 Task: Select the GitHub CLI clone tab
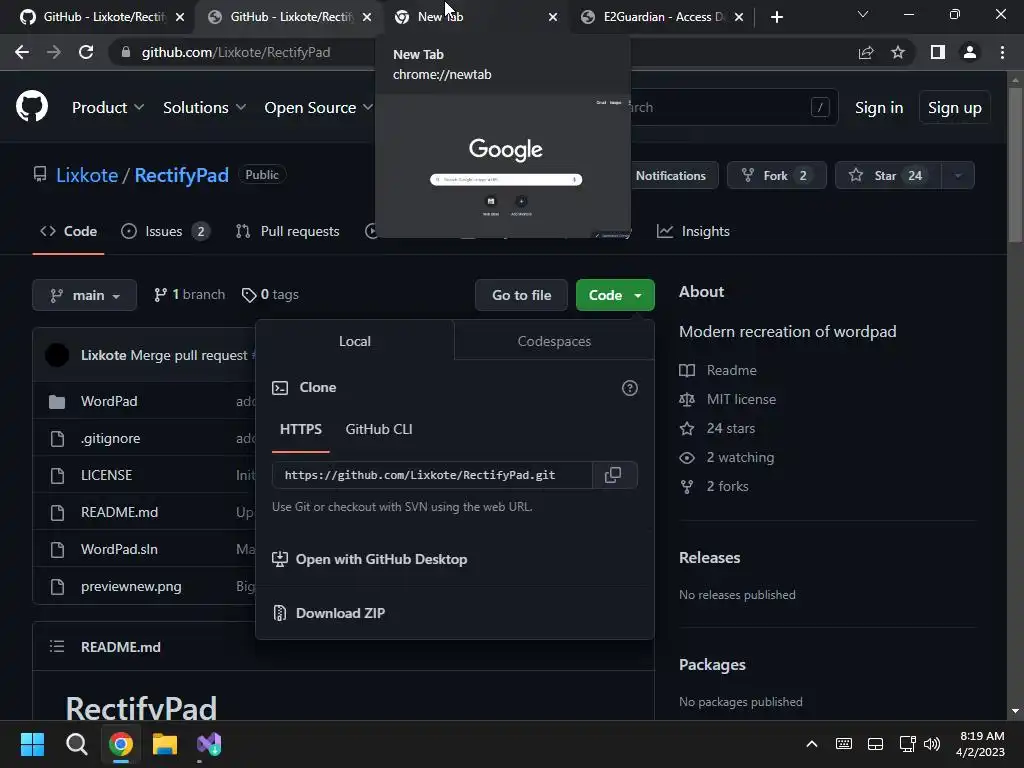(x=379, y=429)
